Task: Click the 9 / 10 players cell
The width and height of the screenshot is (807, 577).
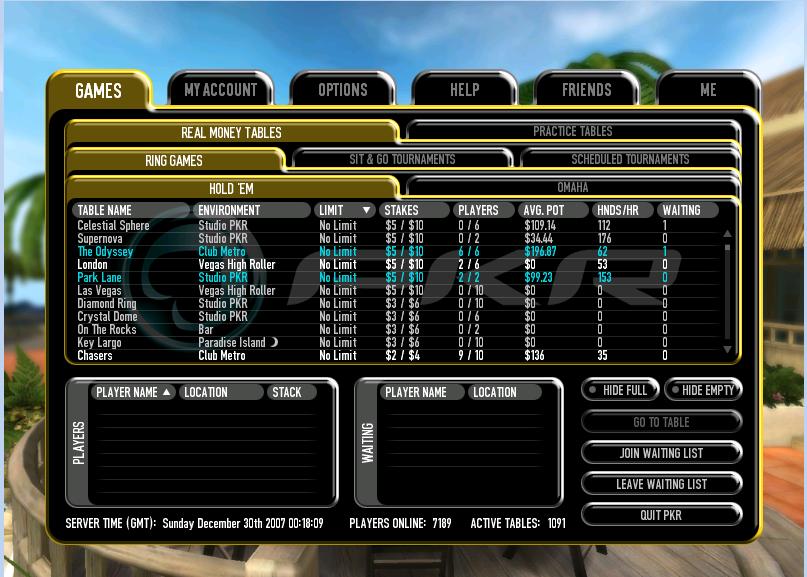Action: [x=471, y=356]
